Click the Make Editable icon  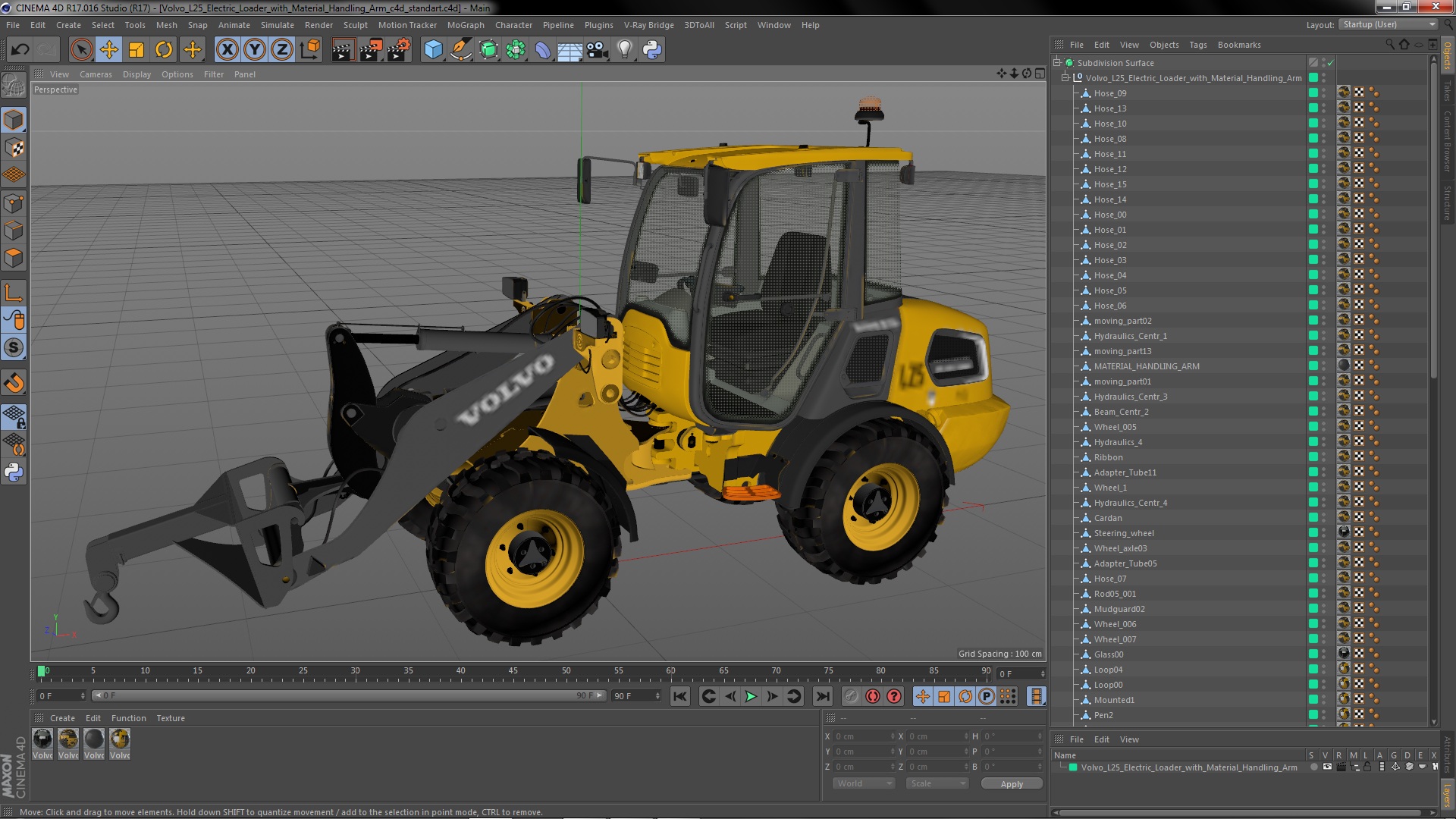(14, 85)
